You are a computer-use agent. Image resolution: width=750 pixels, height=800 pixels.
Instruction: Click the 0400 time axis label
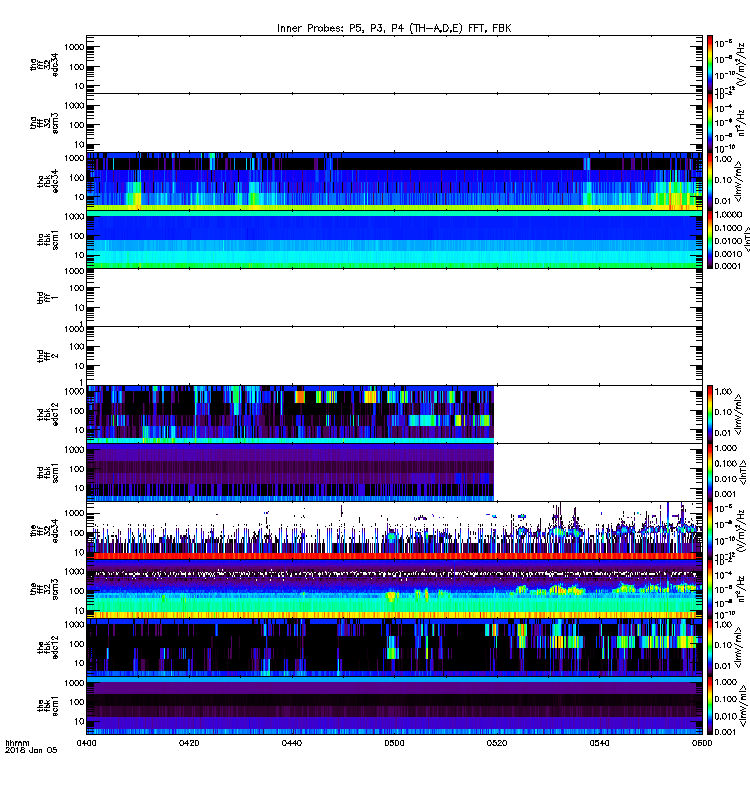pyautogui.click(x=87, y=742)
